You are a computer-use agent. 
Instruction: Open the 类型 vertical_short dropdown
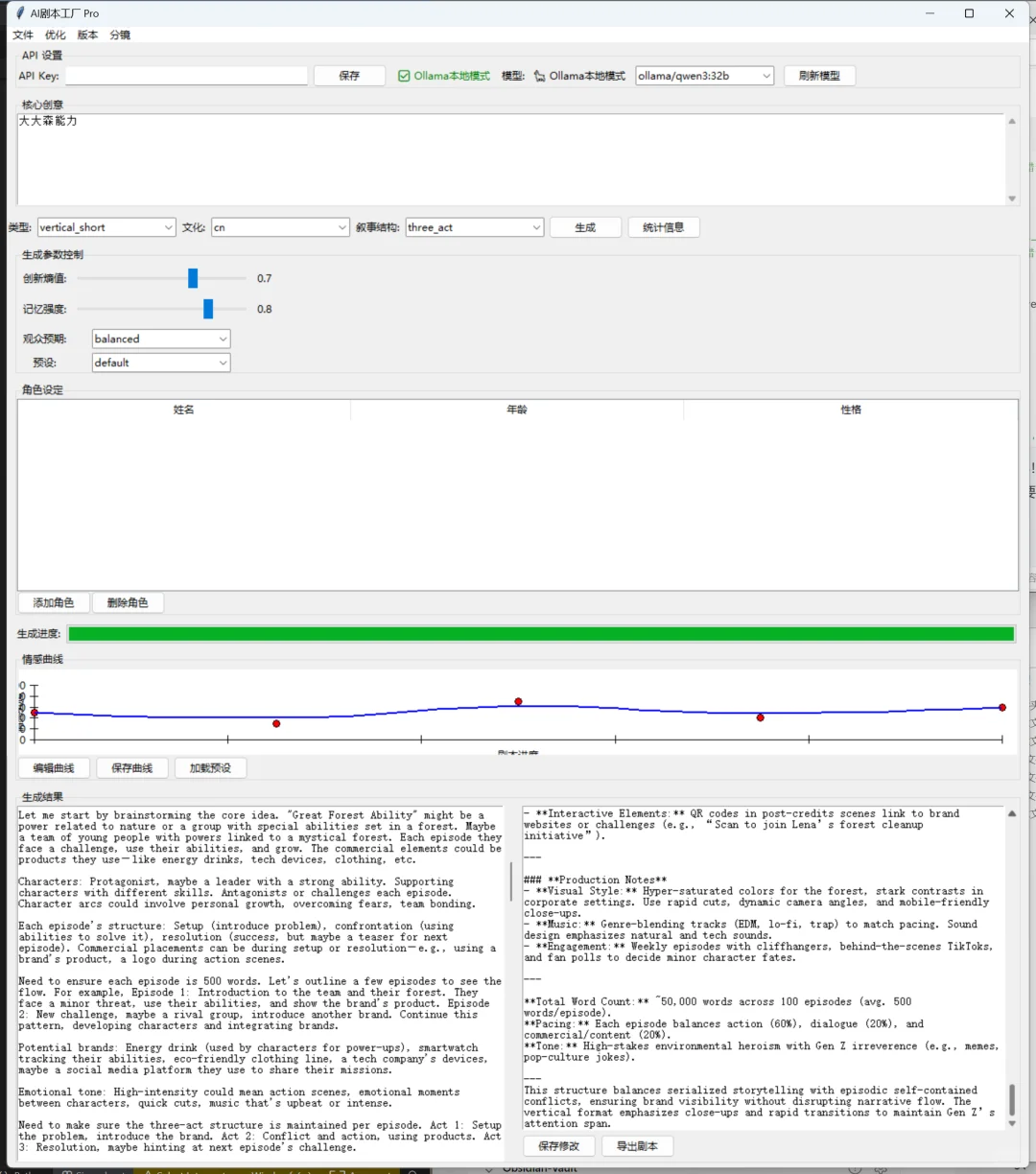[x=106, y=227]
